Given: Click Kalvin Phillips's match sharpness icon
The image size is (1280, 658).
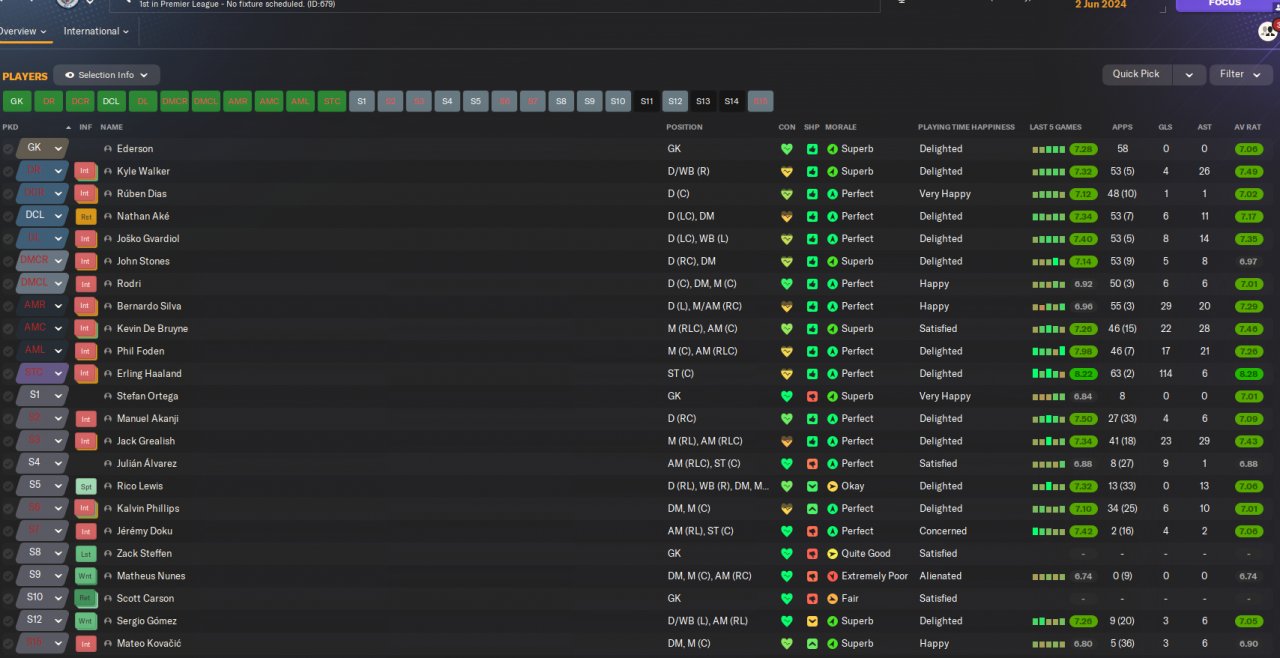Looking at the screenshot, I should point(812,509).
